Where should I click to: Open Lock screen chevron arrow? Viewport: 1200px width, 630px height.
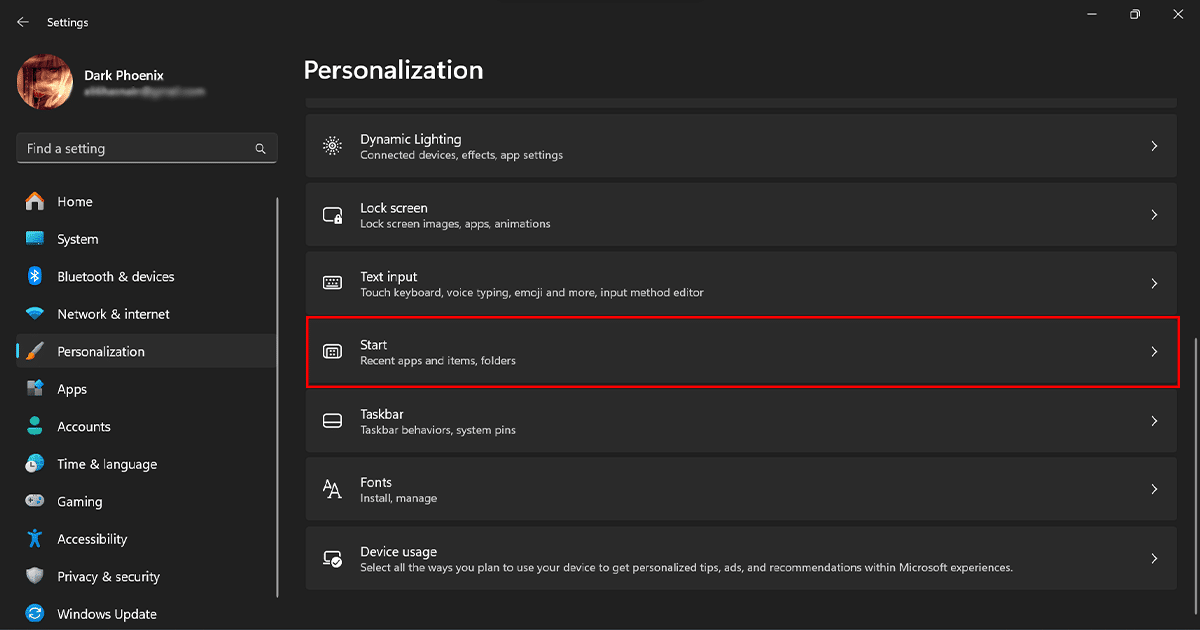click(x=1154, y=215)
